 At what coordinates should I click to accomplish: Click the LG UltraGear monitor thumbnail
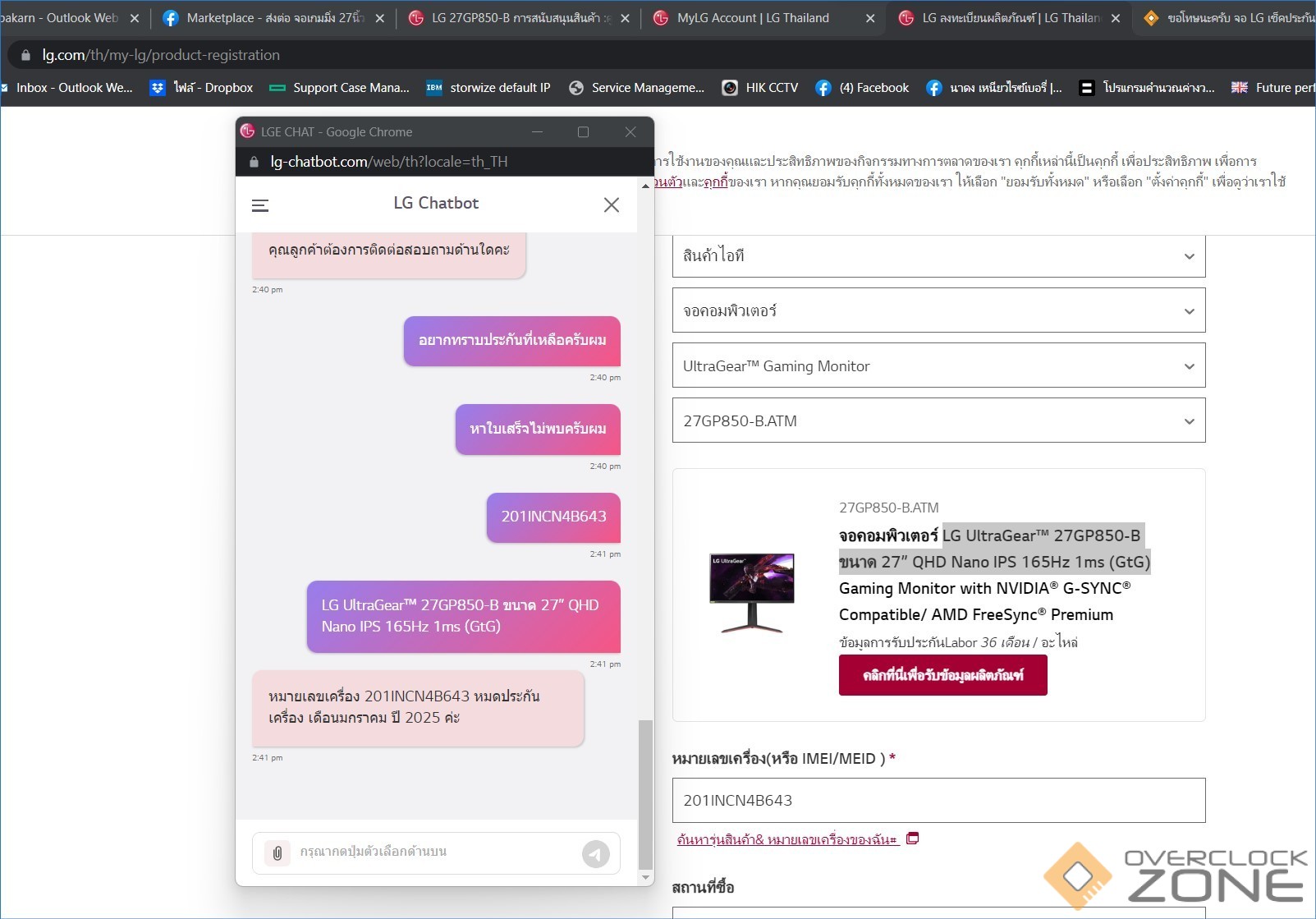(x=752, y=592)
